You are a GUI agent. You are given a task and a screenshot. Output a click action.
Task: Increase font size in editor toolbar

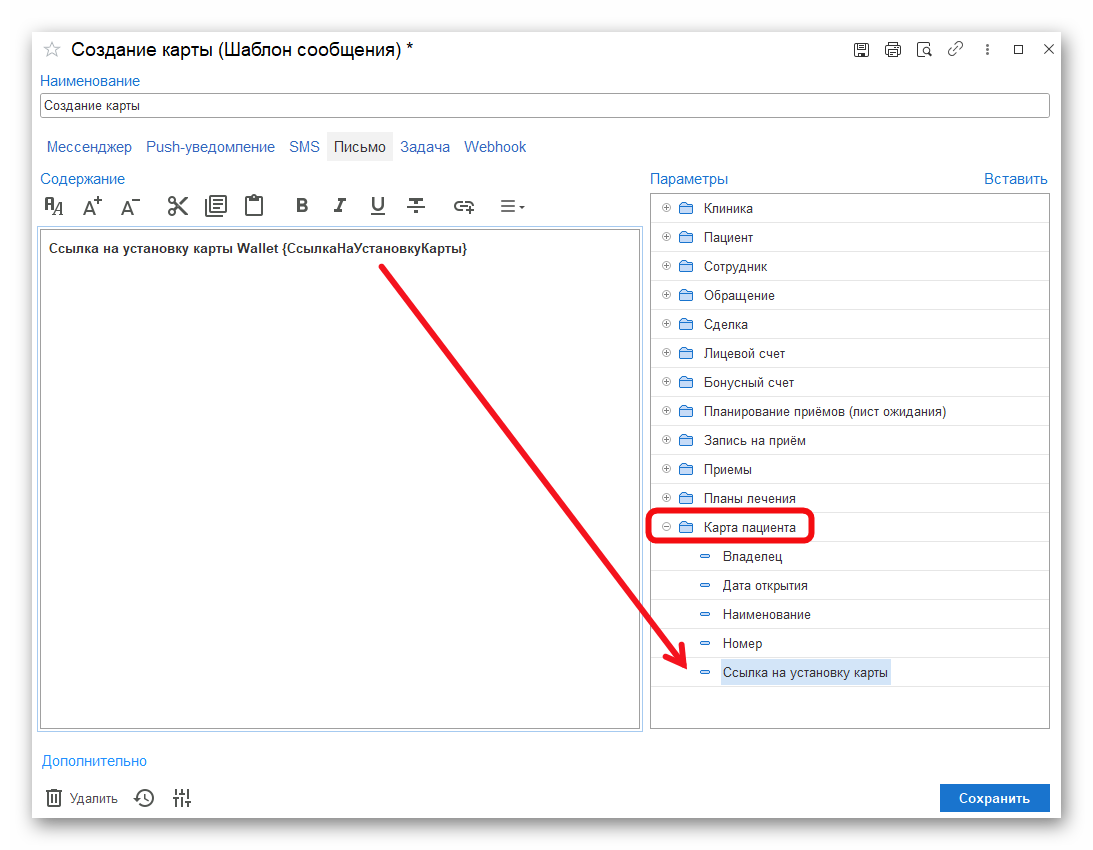(x=92, y=206)
